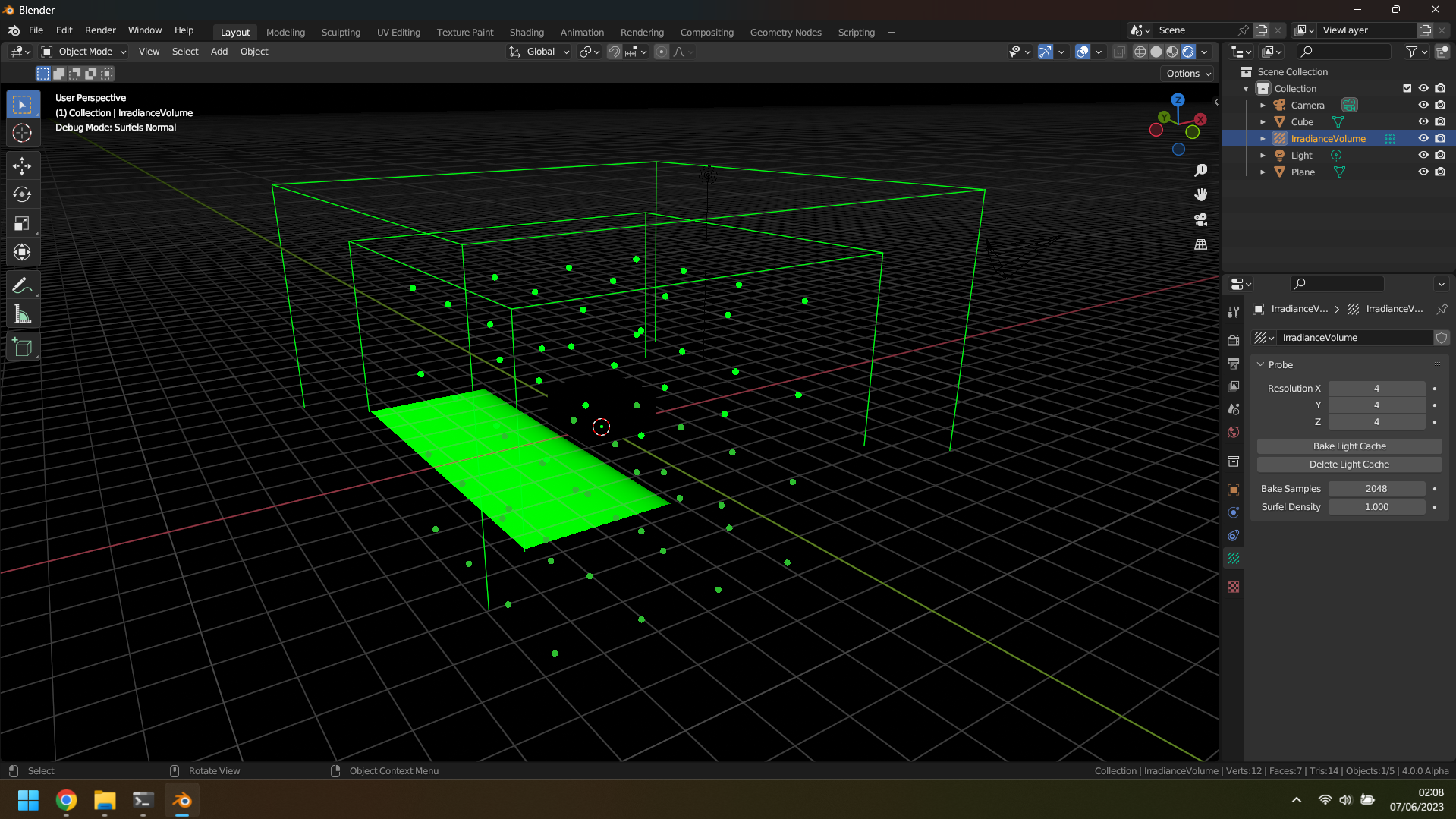Screen dimensions: 1456x819
Task: Select the Measure tool
Action: [x=22, y=314]
